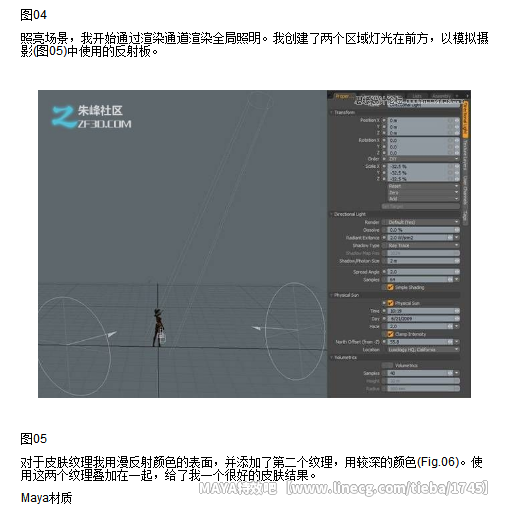
Task: Select the character figure in the viewport
Action: coord(158,327)
